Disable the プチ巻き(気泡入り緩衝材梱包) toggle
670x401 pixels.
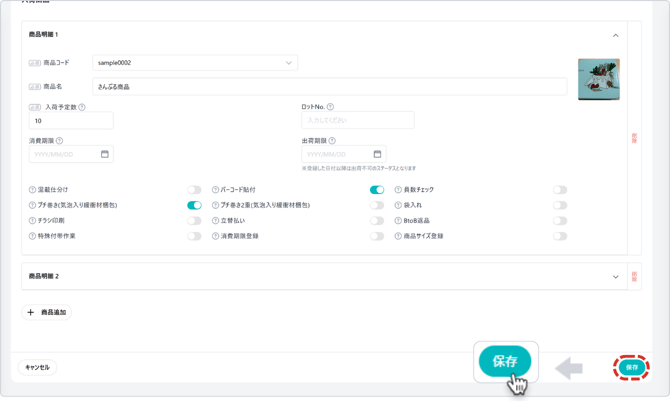(x=194, y=205)
